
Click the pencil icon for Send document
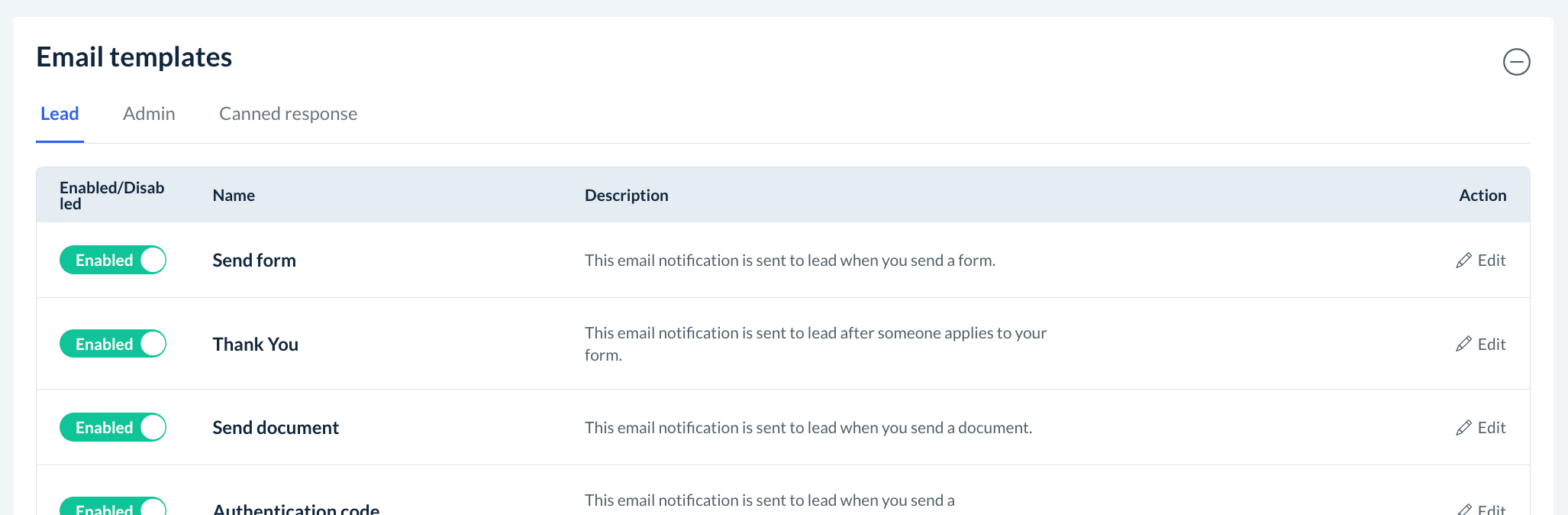(1463, 428)
